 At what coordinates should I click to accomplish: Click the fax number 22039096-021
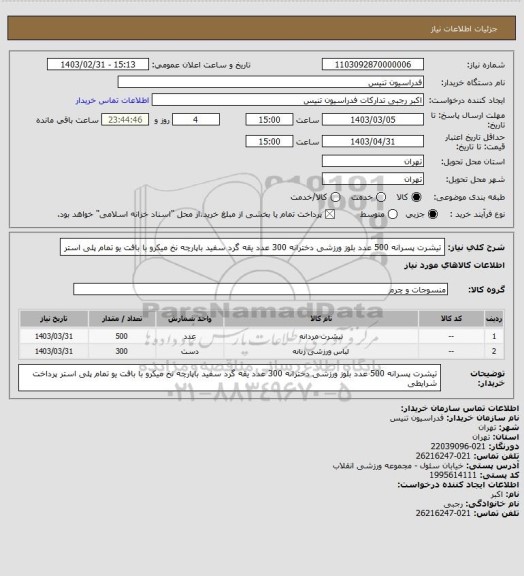(x=458, y=446)
